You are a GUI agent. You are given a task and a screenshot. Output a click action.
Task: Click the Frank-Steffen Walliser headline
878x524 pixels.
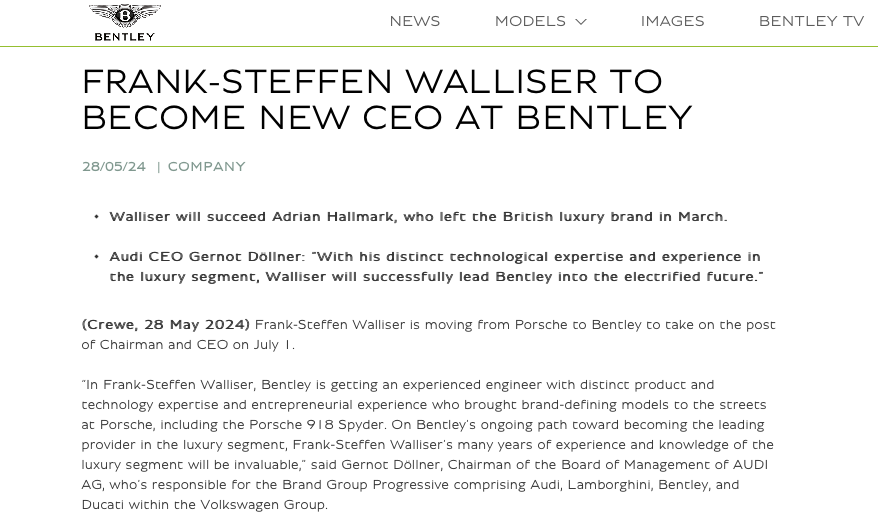tap(386, 99)
